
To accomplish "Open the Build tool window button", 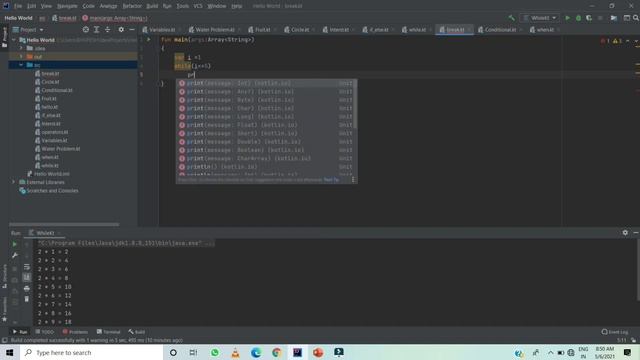I will (x=137, y=332).
